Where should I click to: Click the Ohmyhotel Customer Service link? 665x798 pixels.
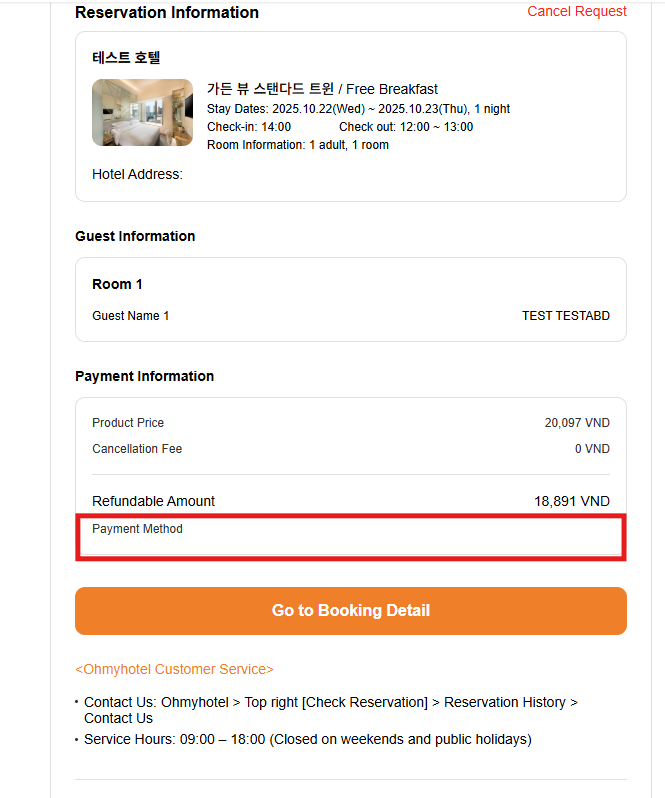[x=174, y=669]
